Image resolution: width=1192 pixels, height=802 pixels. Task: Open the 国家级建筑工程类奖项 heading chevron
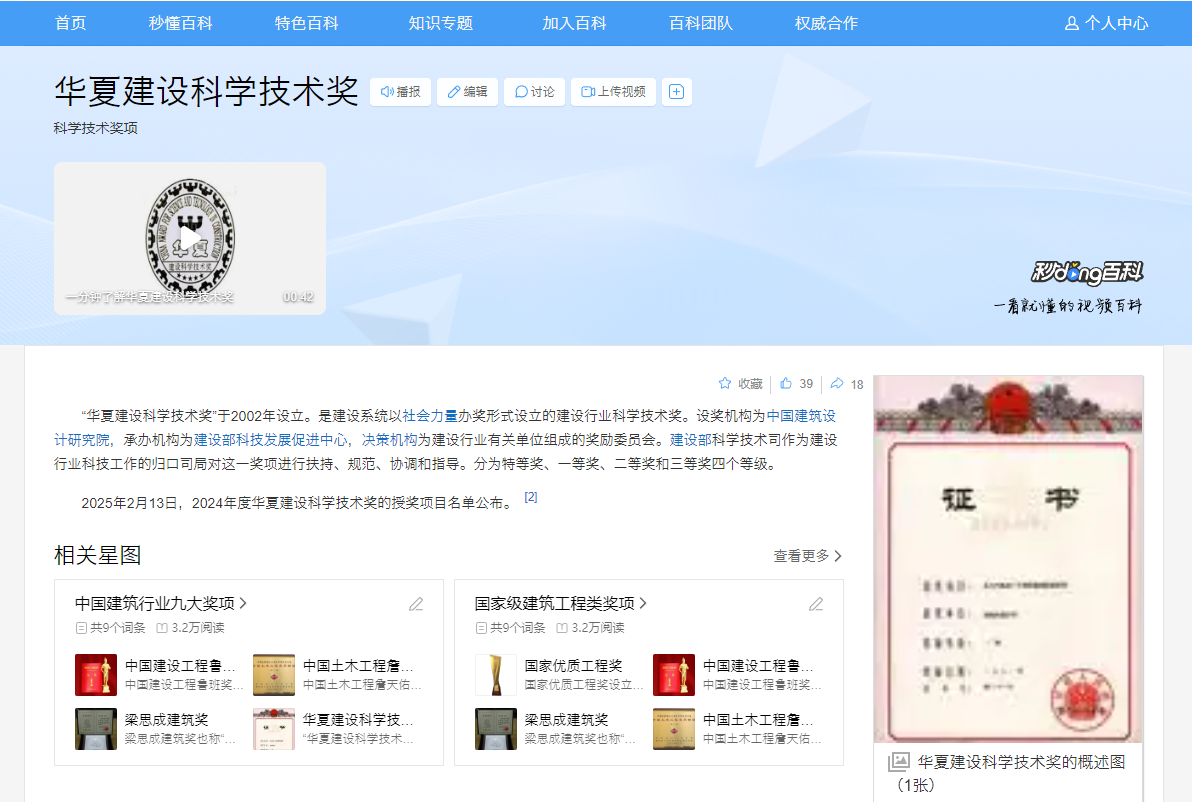coord(643,604)
